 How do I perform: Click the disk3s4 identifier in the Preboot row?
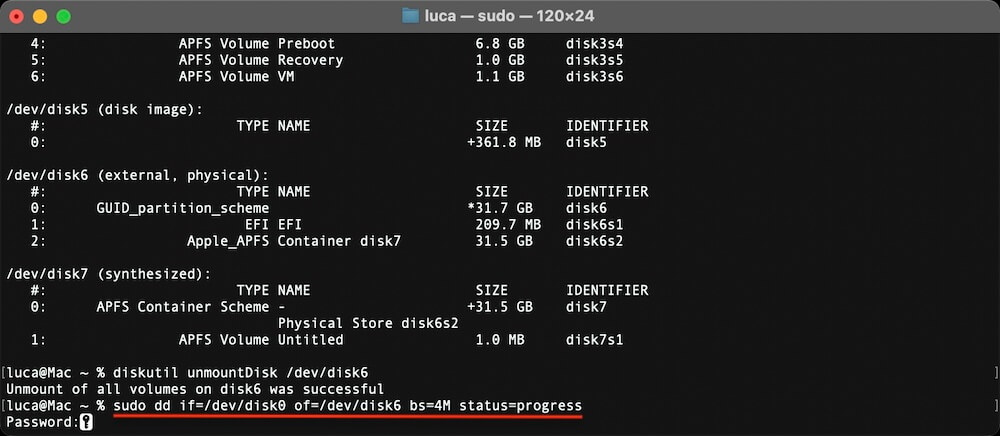[x=596, y=44]
